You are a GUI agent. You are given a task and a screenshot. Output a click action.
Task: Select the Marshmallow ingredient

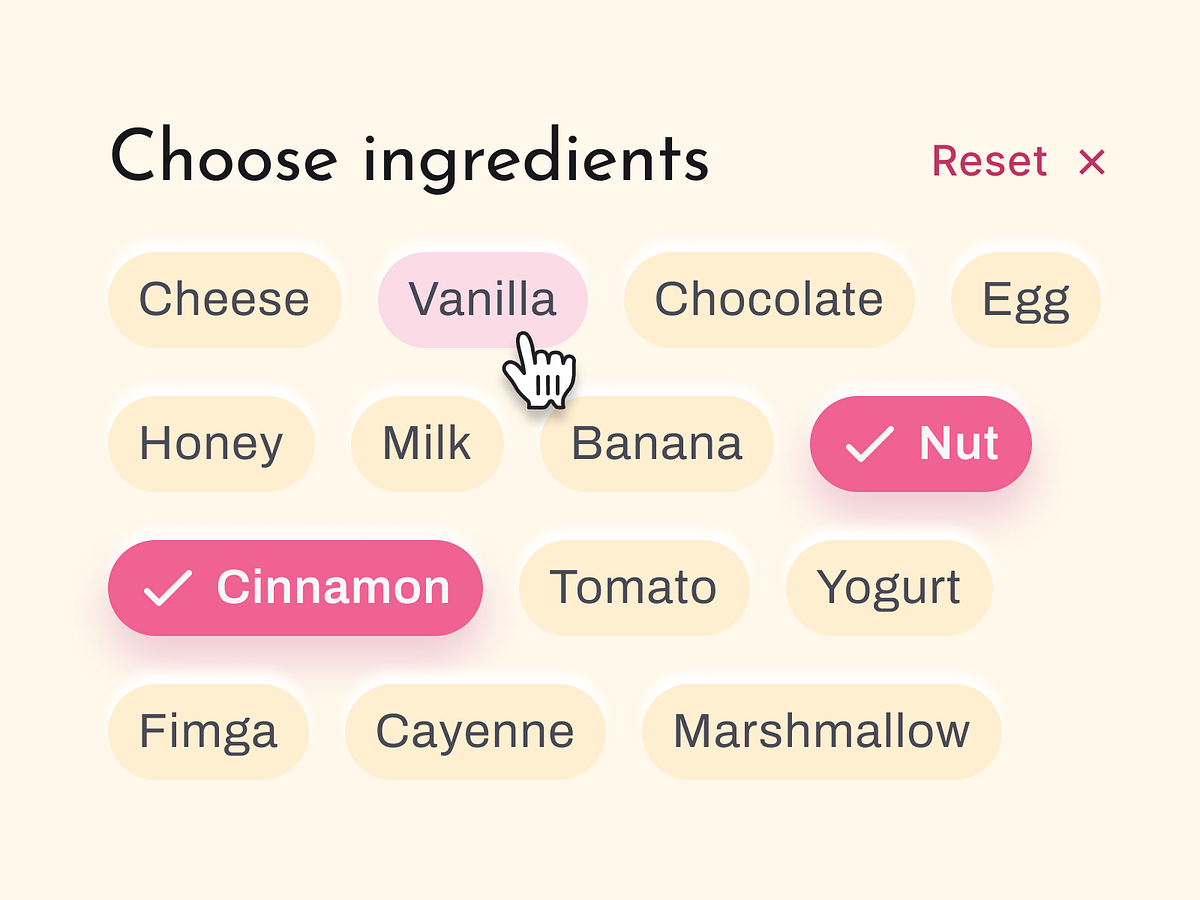(822, 731)
